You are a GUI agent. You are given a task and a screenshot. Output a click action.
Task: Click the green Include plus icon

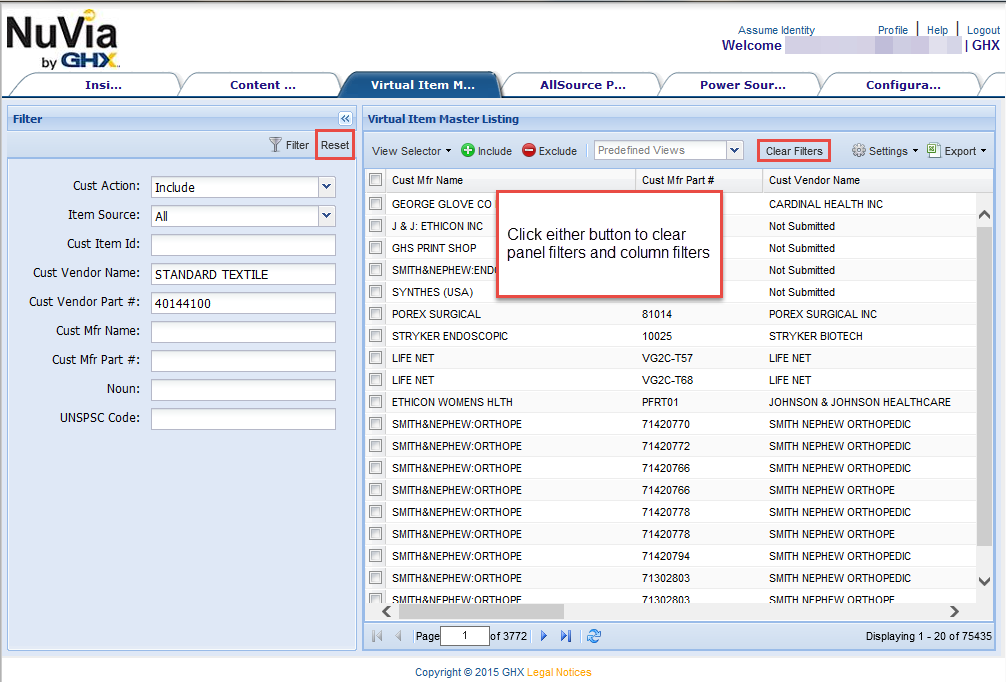(468, 150)
